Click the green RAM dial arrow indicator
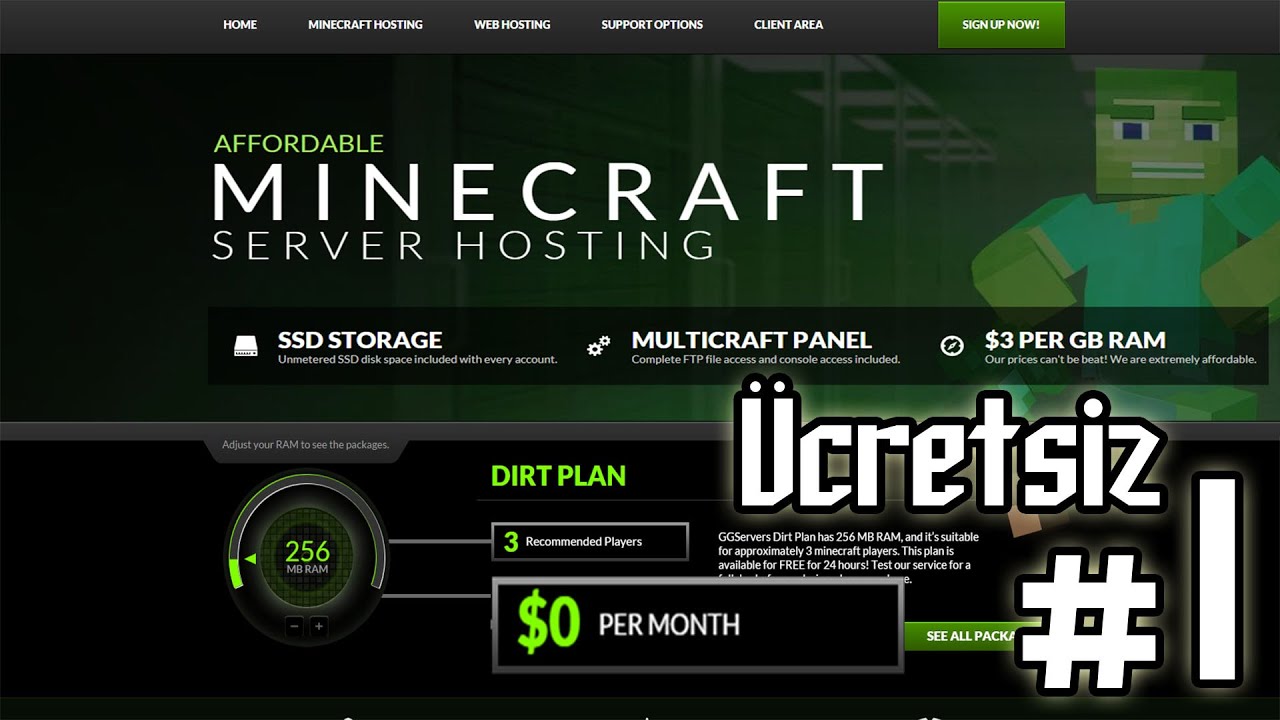The width and height of the screenshot is (1280, 720). coord(250,559)
